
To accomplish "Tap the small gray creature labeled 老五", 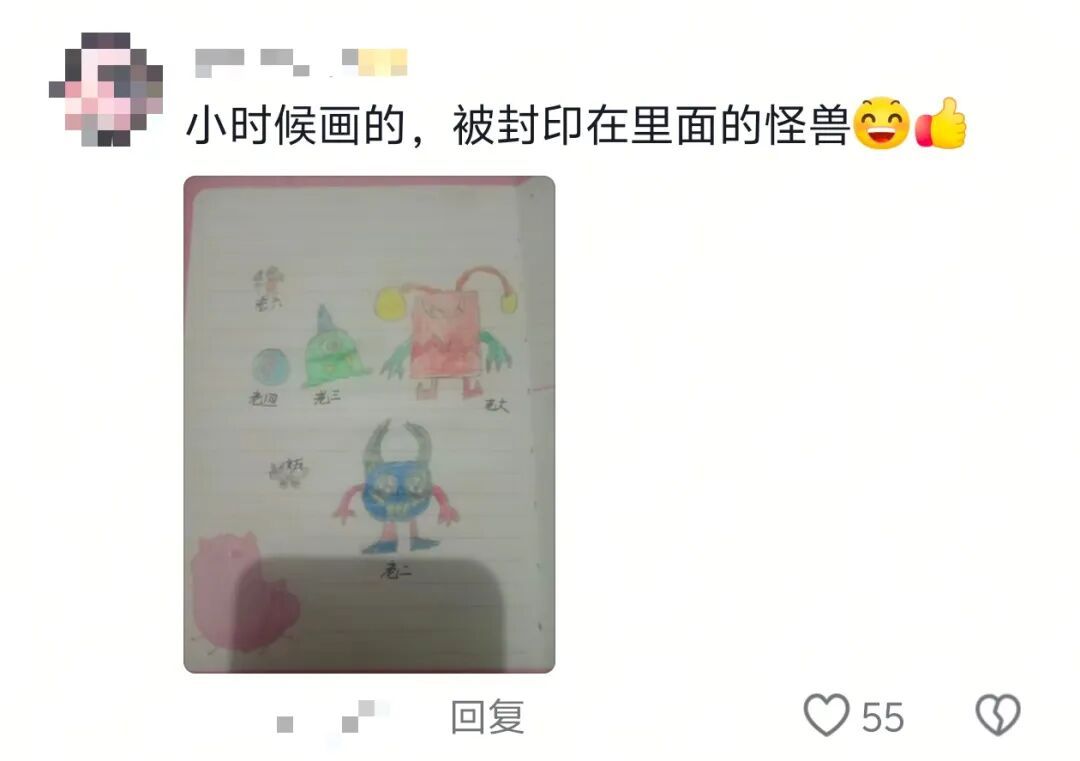I will [x=288, y=472].
